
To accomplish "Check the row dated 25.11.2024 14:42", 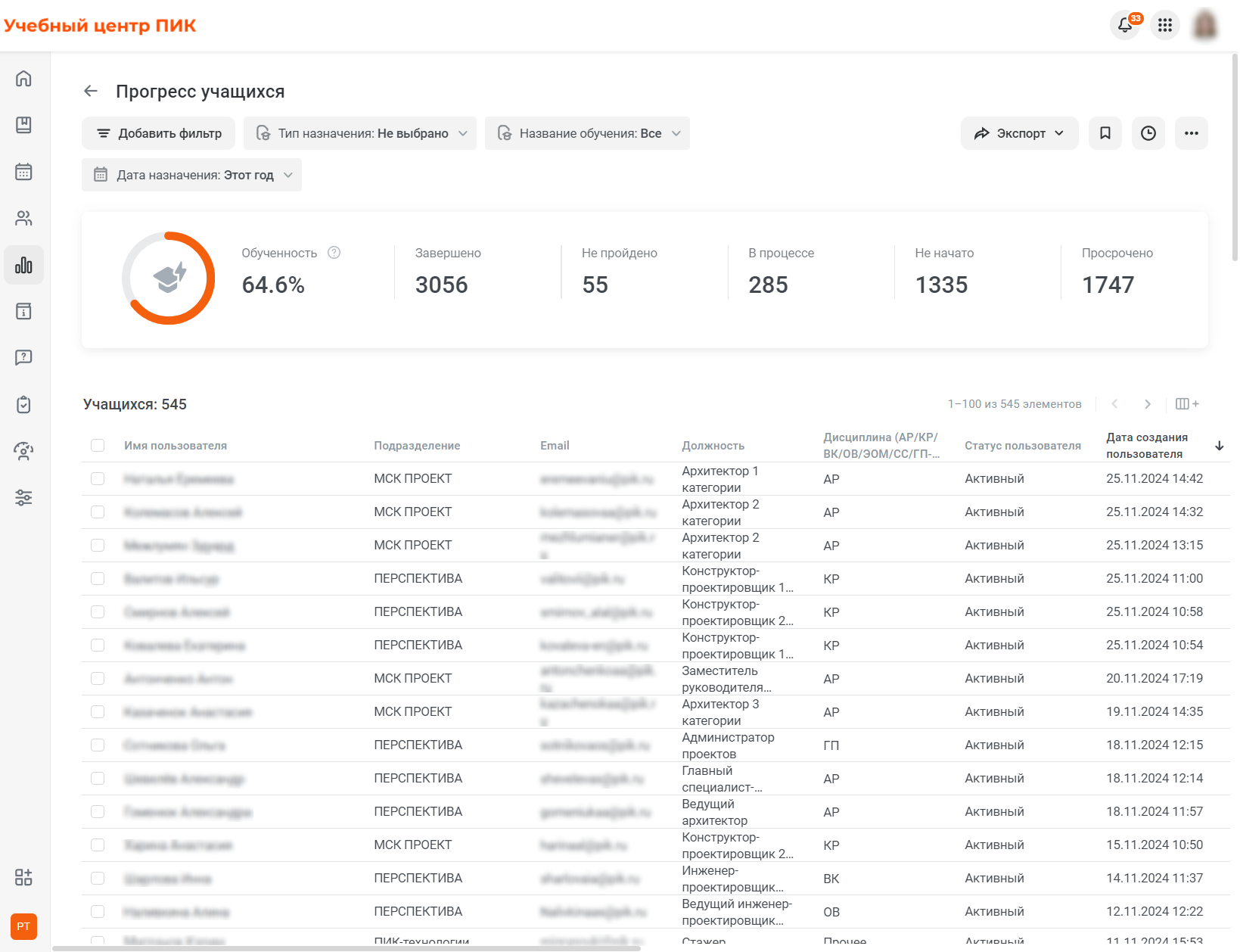I will coord(98,478).
